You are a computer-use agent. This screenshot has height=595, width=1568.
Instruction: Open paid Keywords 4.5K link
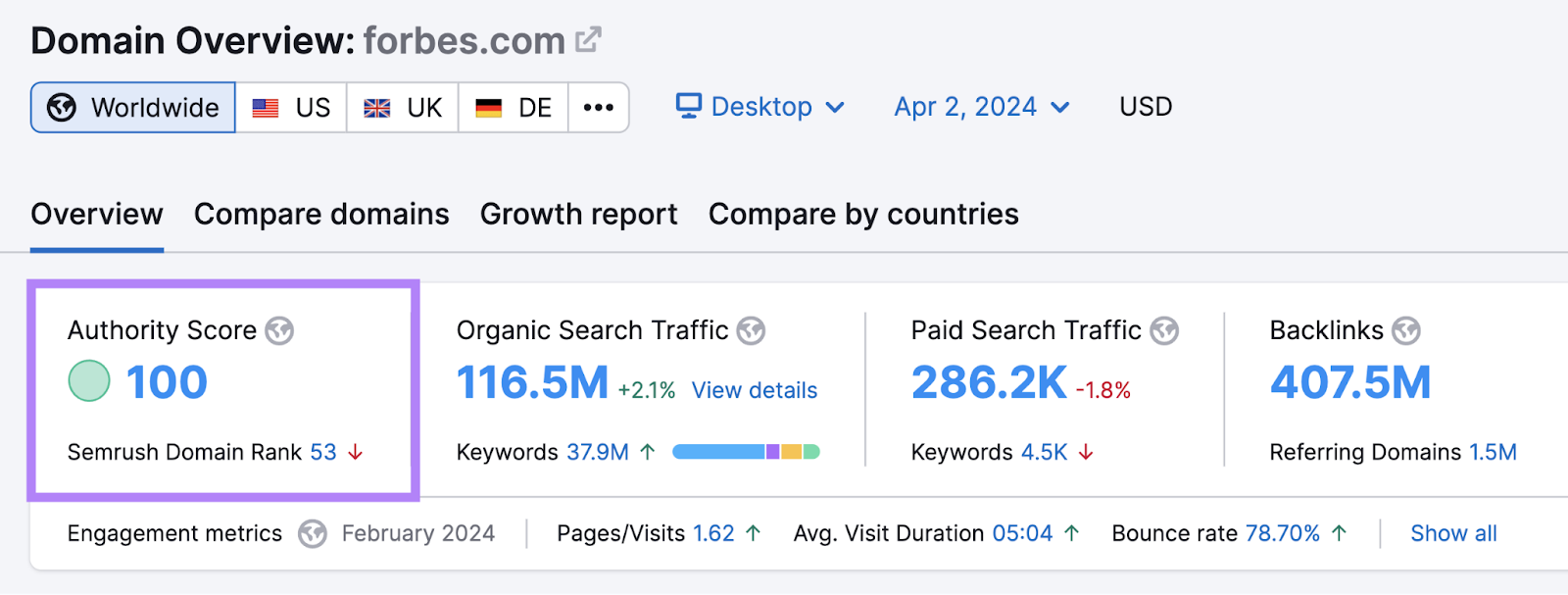[x=1044, y=452]
